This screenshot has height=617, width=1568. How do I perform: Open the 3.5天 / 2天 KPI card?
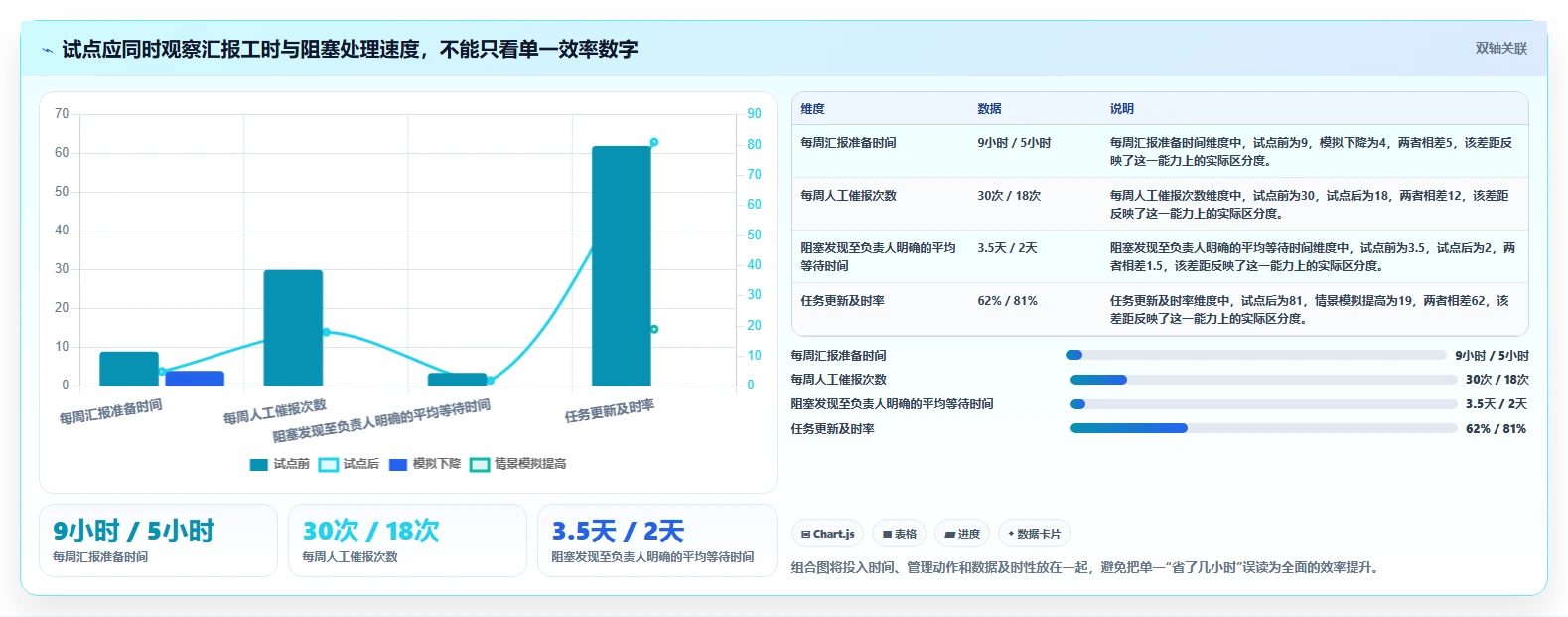656,540
